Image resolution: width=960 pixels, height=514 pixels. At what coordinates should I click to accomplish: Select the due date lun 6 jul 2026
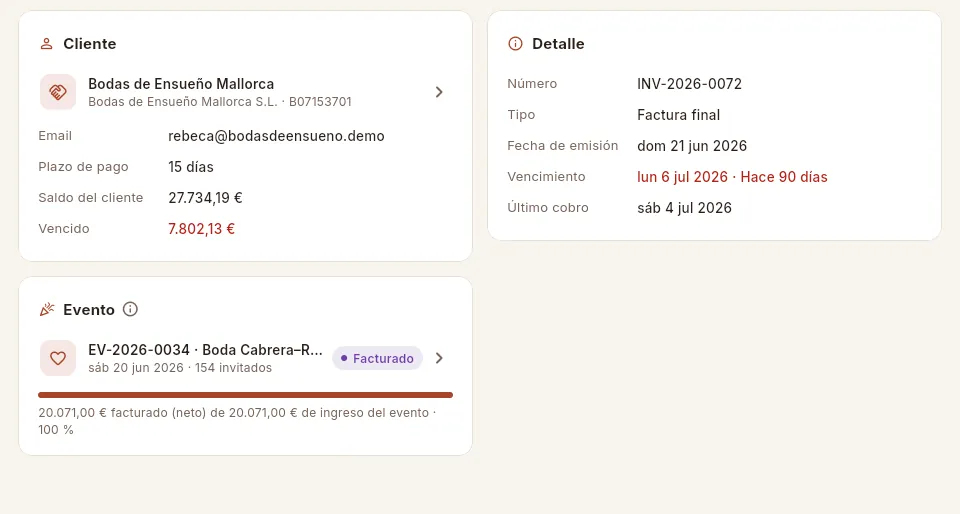click(682, 177)
